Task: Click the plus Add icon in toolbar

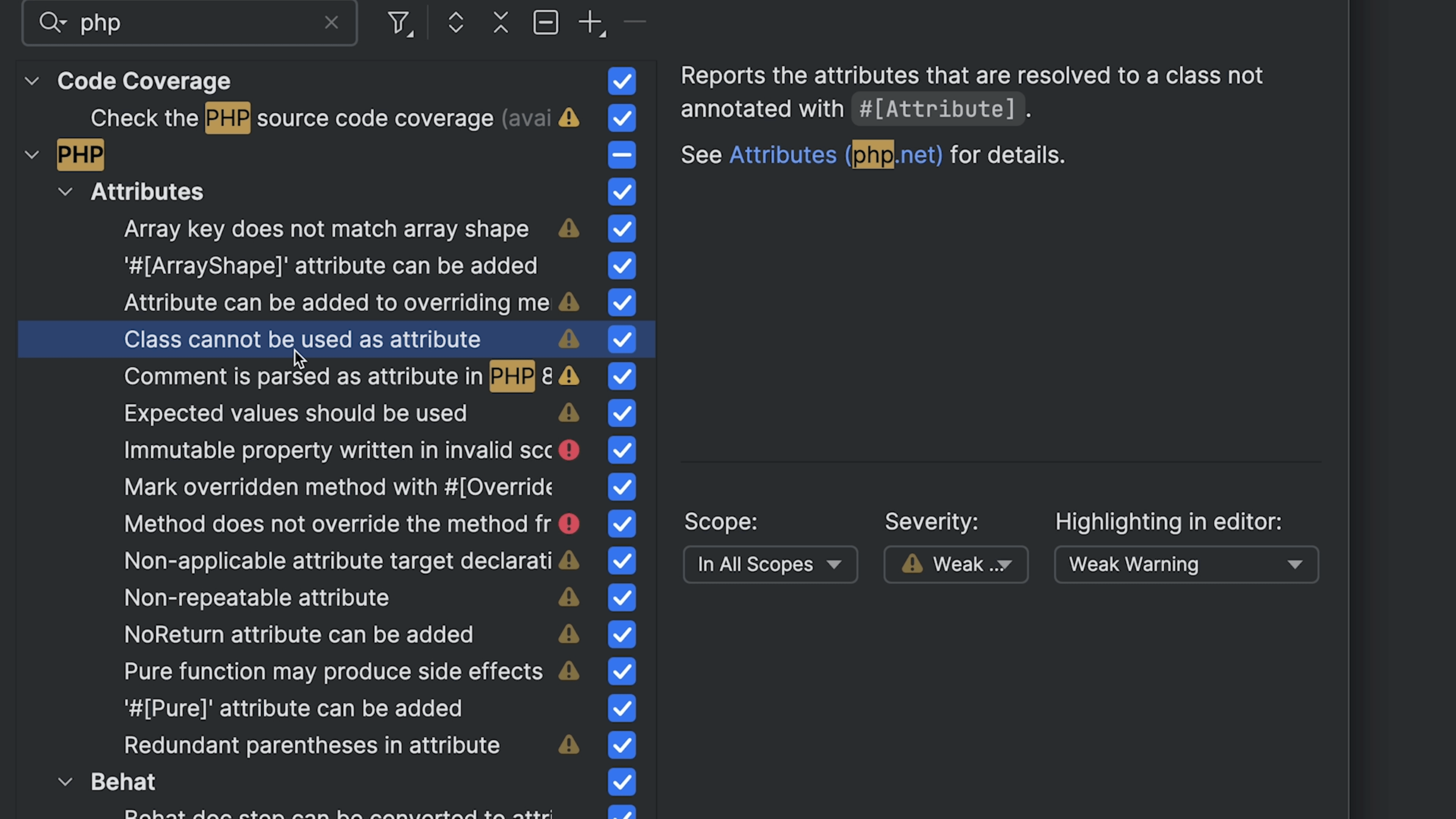Action: [x=591, y=23]
